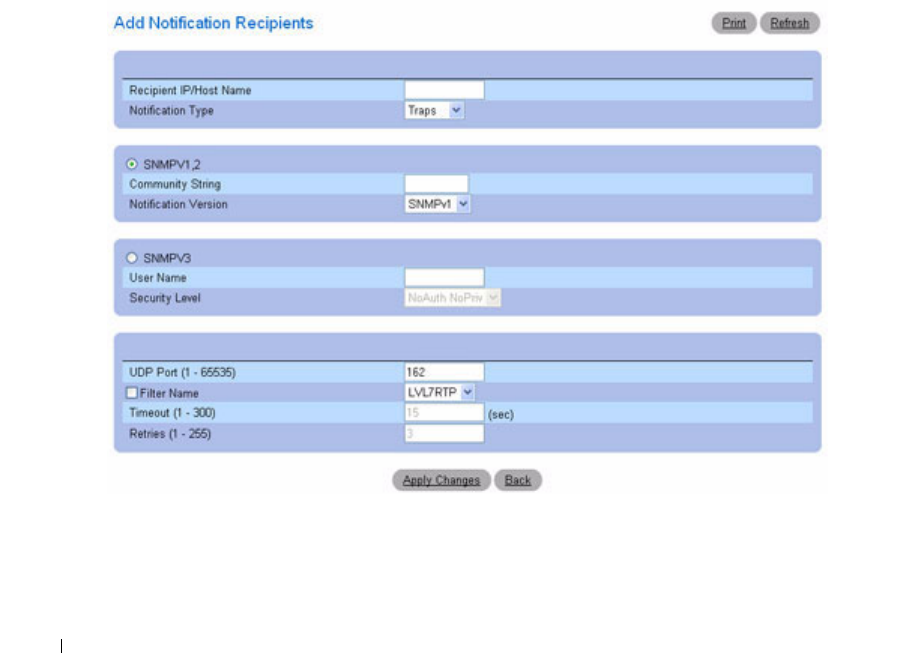Click the User Name label
900x653 pixels.
[x=157, y=278]
